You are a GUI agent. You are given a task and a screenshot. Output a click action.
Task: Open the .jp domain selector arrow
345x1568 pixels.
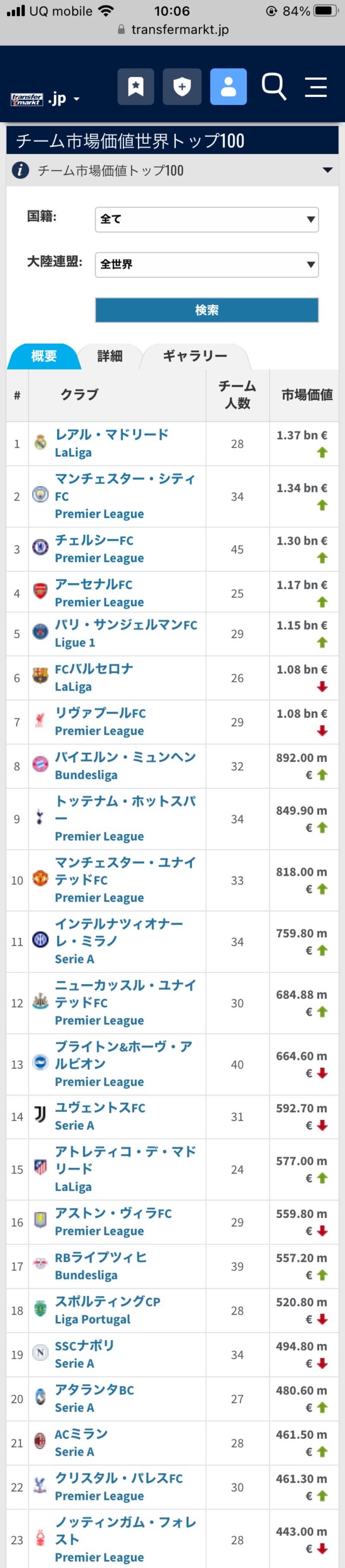(x=76, y=99)
